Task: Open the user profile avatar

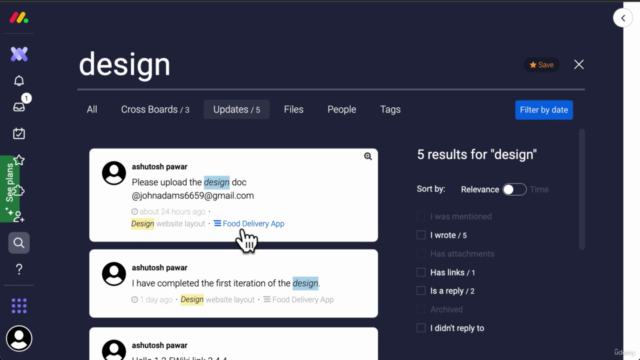Action: click(x=19, y=338)
